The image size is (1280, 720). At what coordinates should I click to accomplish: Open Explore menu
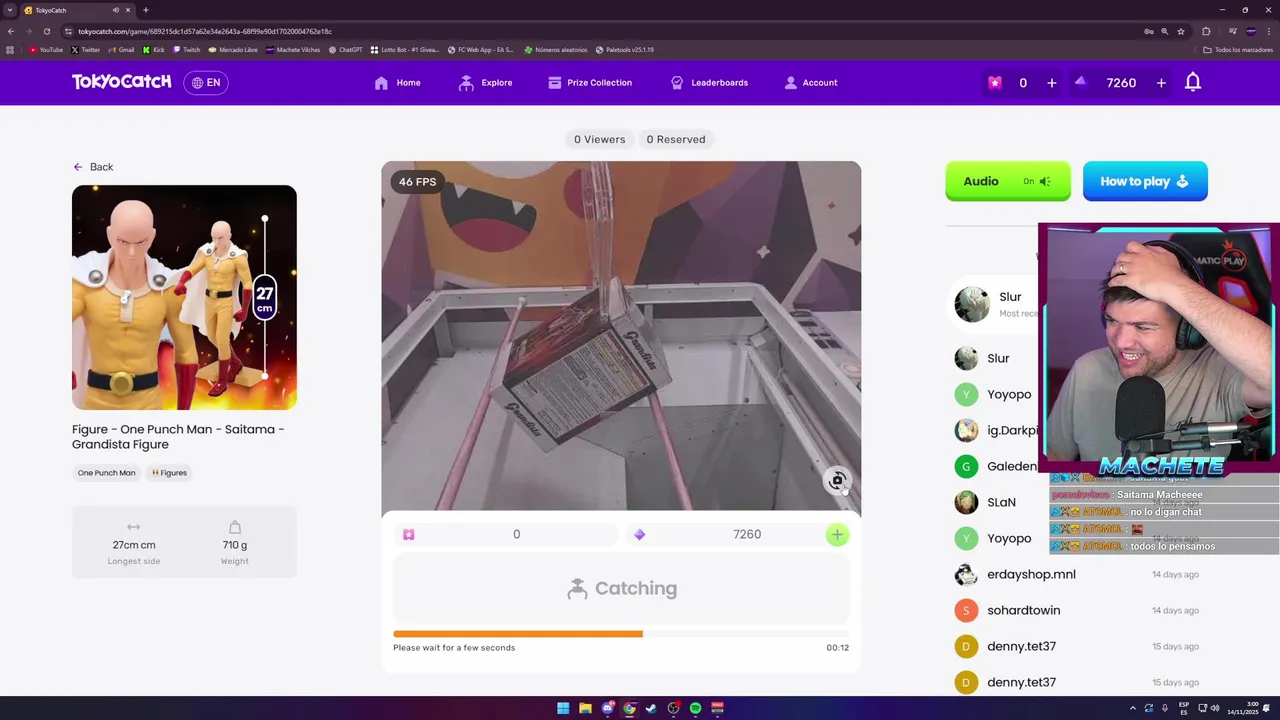pyautogui.click(x=485, y=83)
